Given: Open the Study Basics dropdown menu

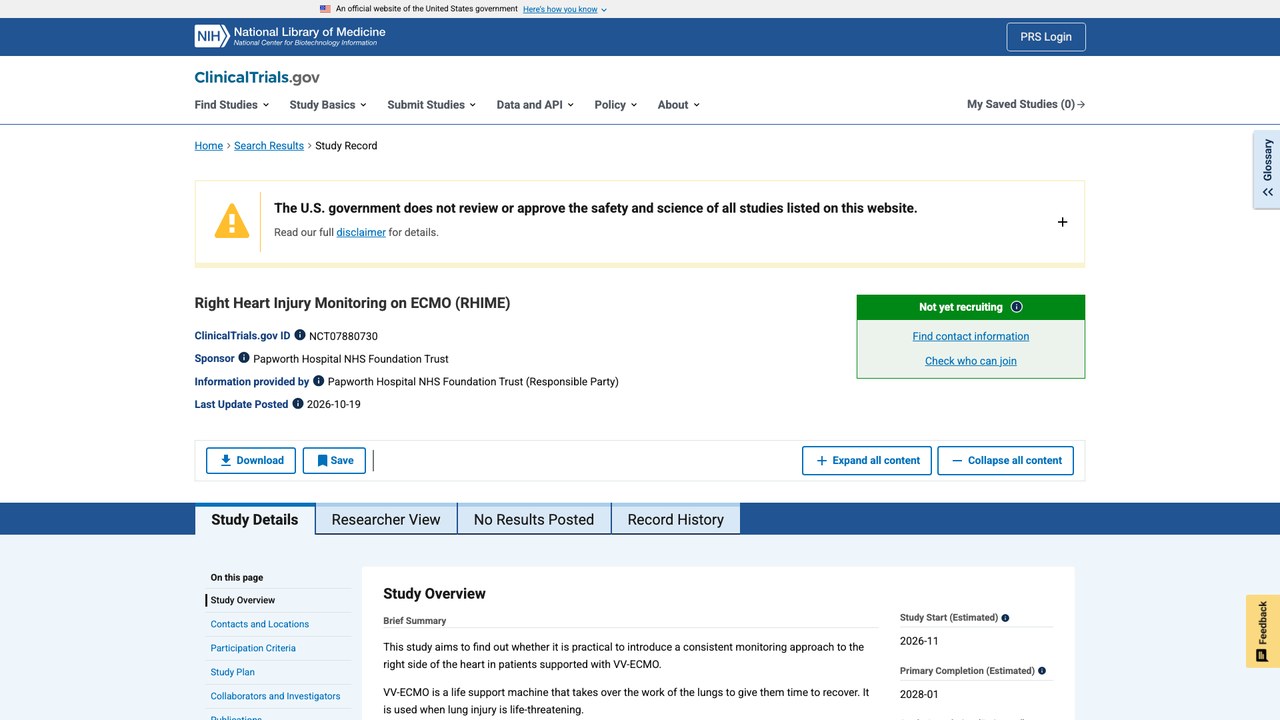Looking at the screenshot, I should [x=328, y=104].
